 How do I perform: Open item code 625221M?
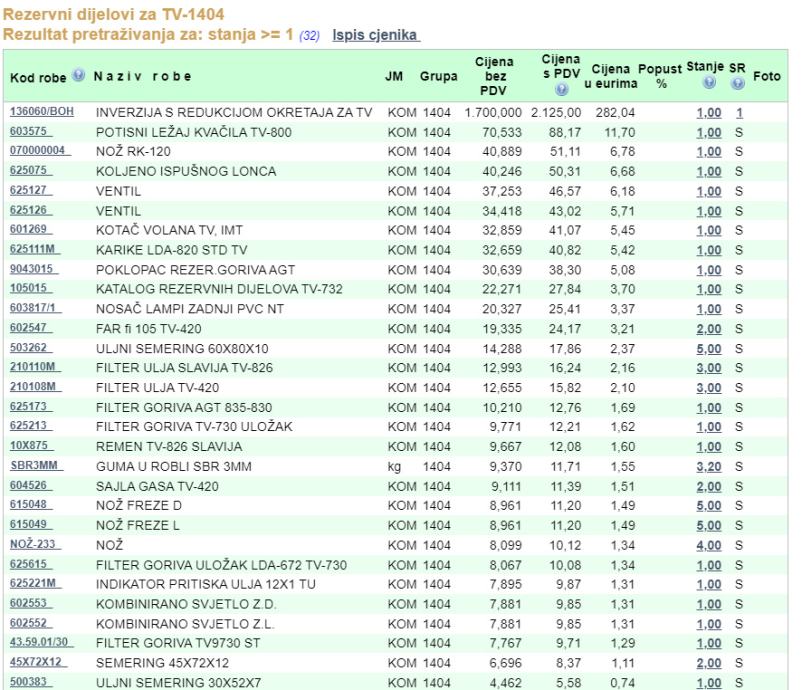point(35,583)
